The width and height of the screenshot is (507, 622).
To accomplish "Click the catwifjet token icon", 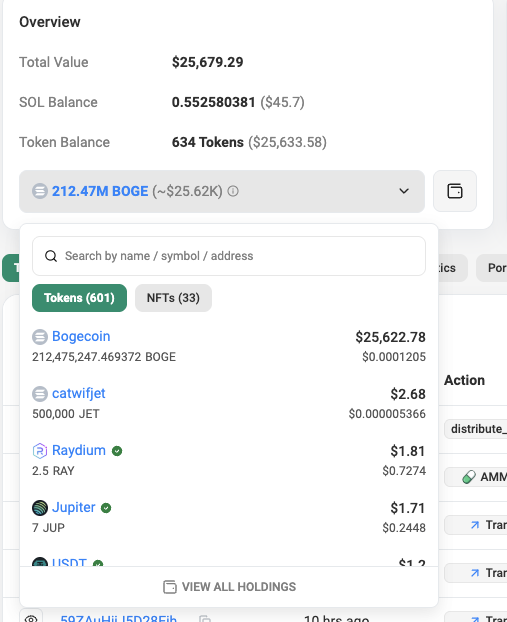I will (40, 394).
